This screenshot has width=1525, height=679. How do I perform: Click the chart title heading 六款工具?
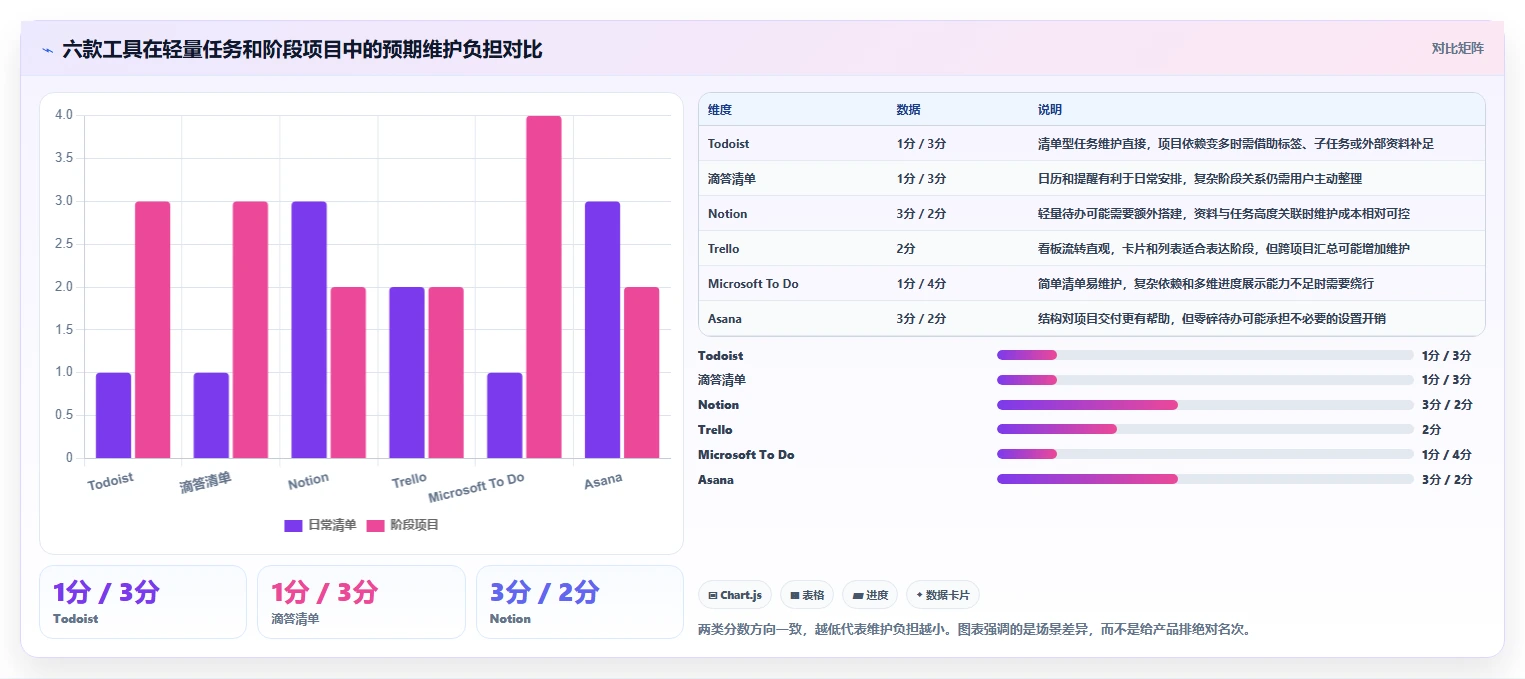pyautogui.click(x=302, y=49)
